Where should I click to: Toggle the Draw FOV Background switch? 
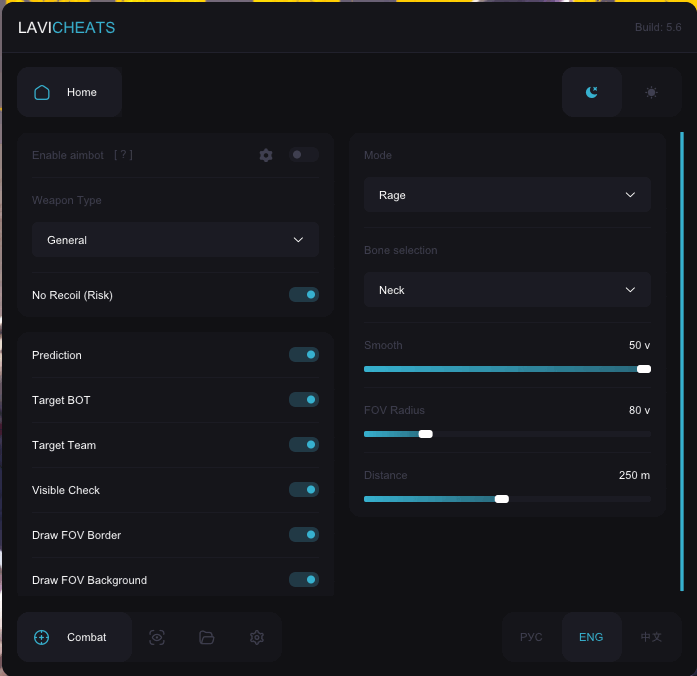pyautogui.click(x=304, y=580)
